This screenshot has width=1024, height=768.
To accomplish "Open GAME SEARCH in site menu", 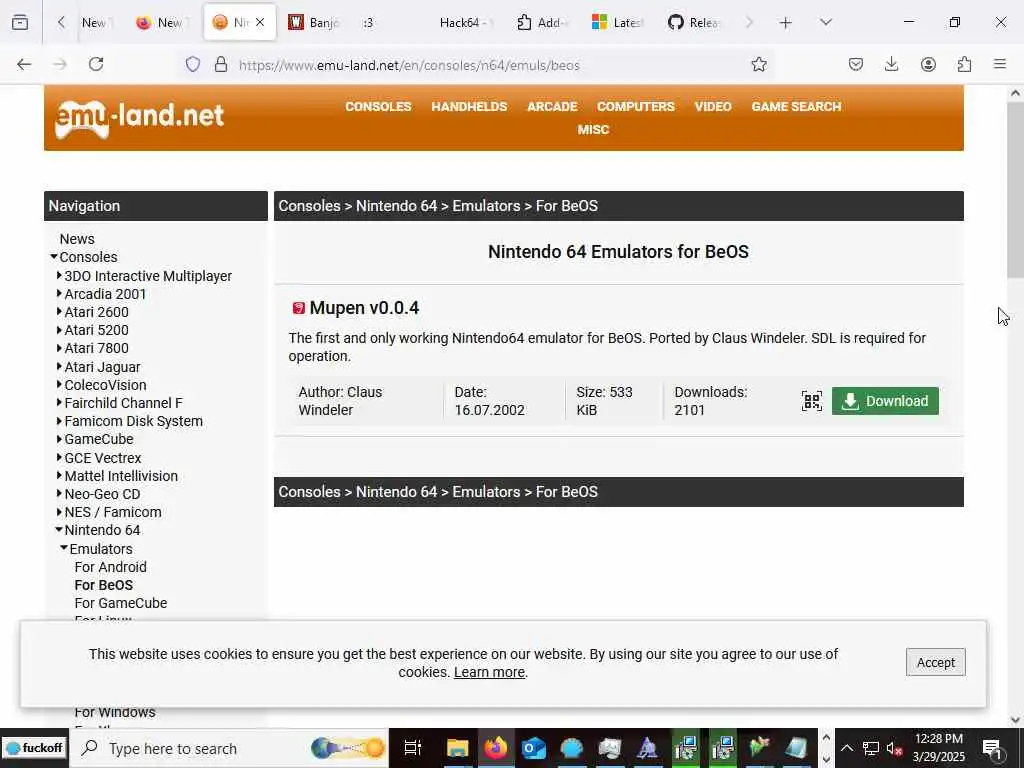I will coord(796,106).
